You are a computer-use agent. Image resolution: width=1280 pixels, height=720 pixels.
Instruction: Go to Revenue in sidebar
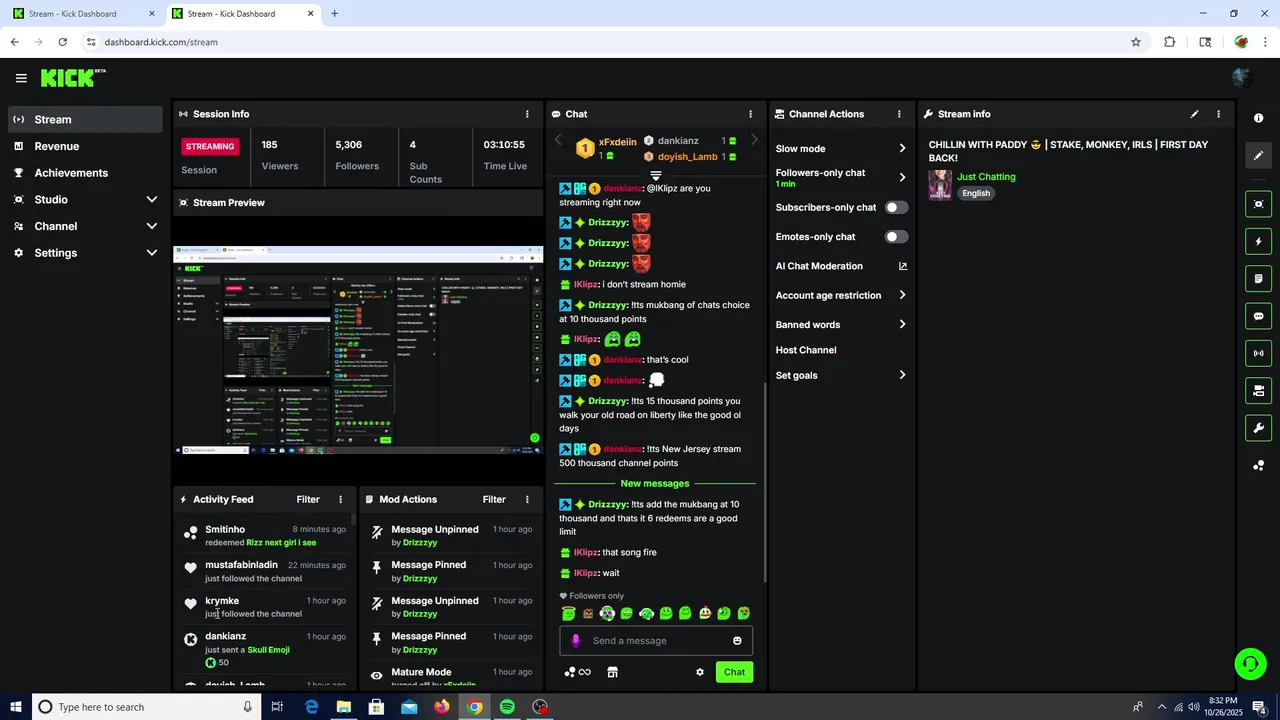pos(85,146)
